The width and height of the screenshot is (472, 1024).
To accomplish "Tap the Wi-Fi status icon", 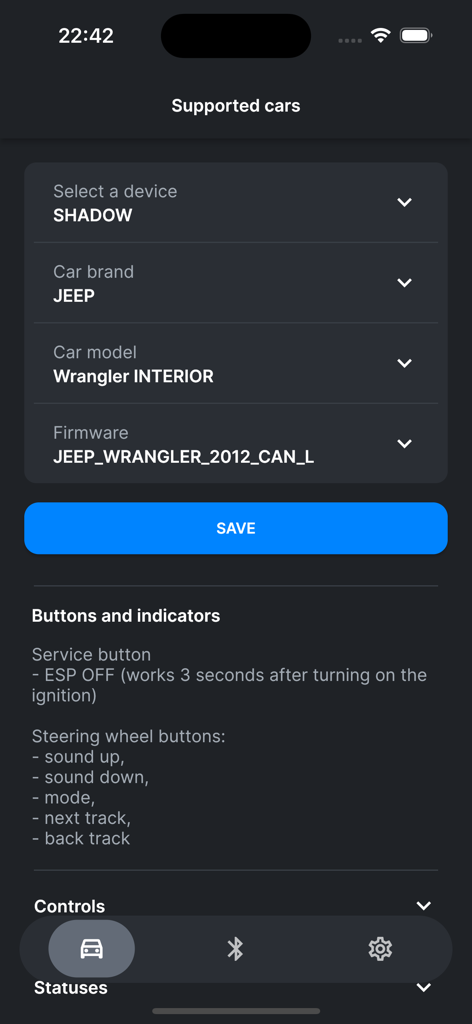I will point(380,35).
